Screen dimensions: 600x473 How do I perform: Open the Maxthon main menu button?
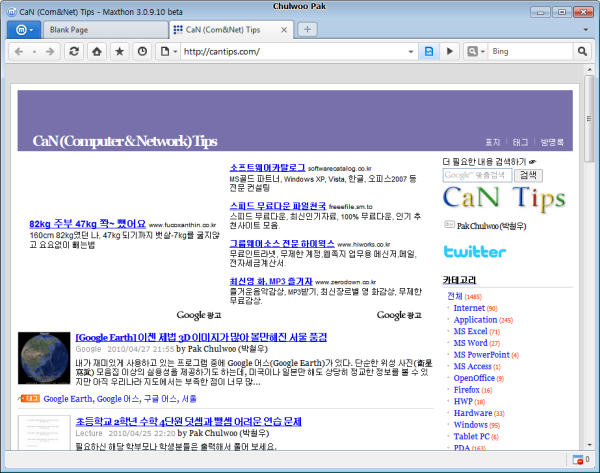click(24, 30)
